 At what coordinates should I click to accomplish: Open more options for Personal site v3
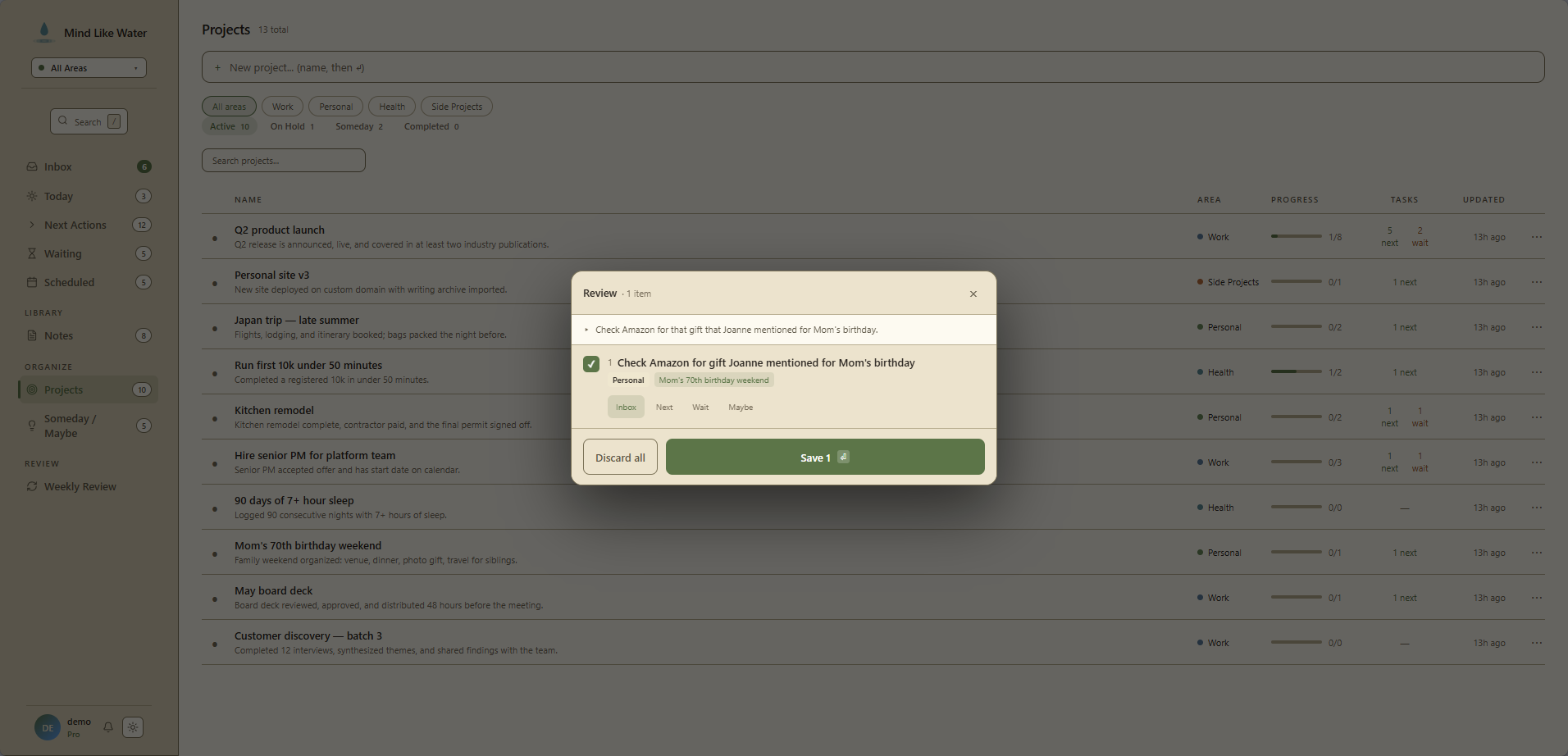point(1537,282)
